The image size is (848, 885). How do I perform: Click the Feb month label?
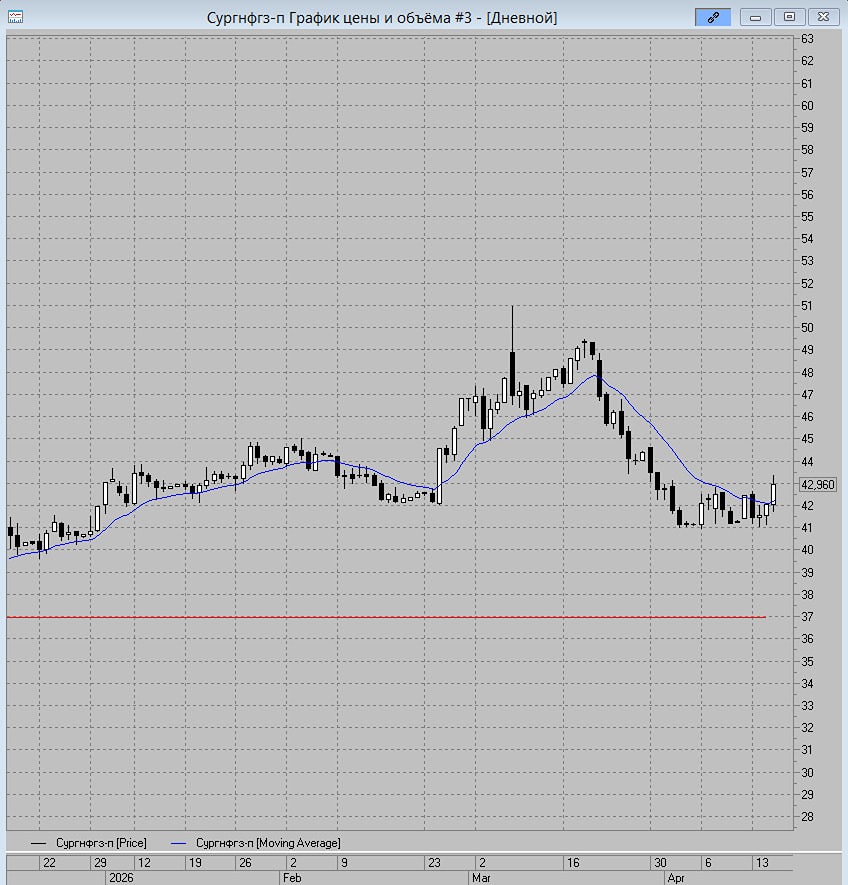point(292,878)
